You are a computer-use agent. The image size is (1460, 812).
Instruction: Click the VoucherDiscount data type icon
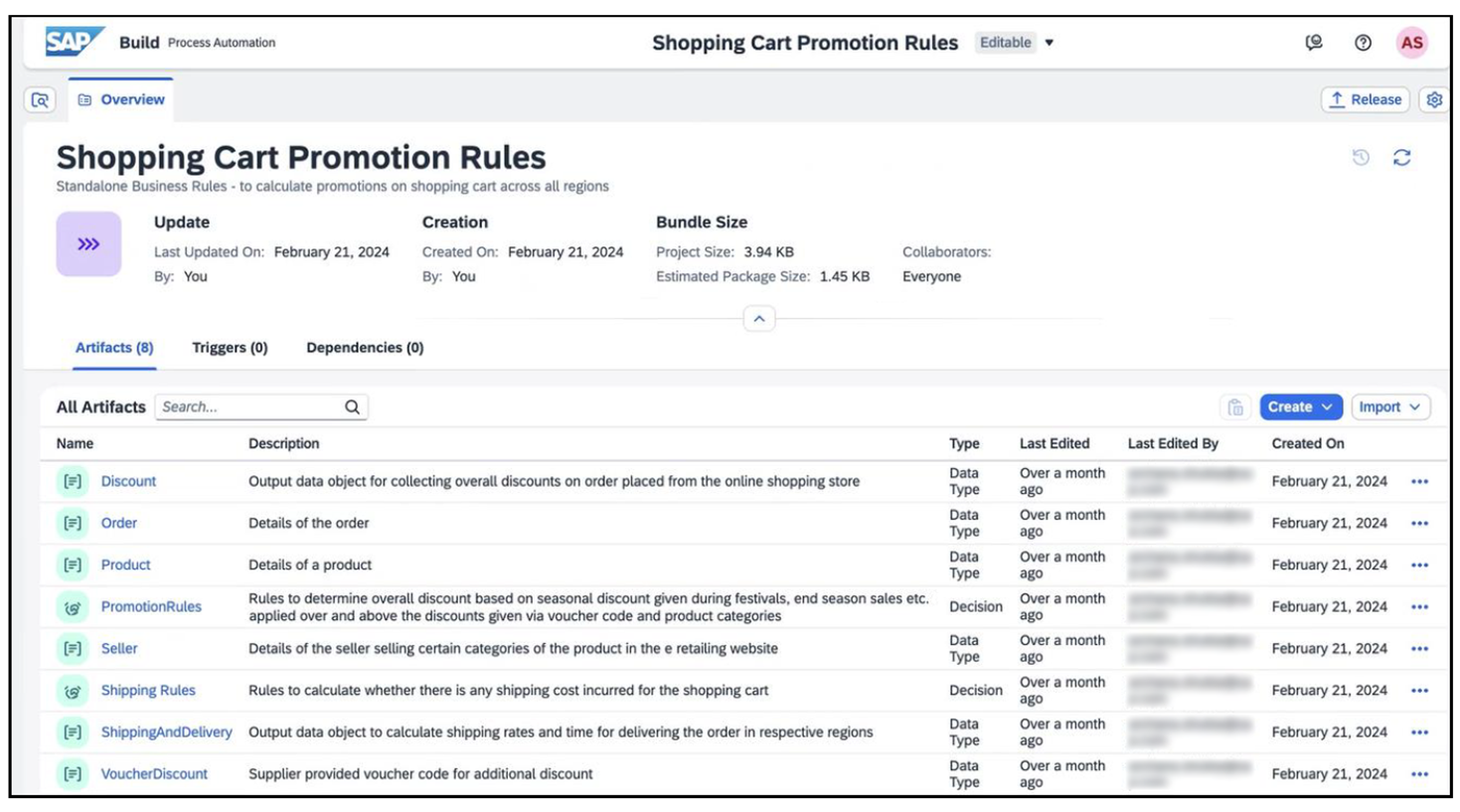(73, 773)
